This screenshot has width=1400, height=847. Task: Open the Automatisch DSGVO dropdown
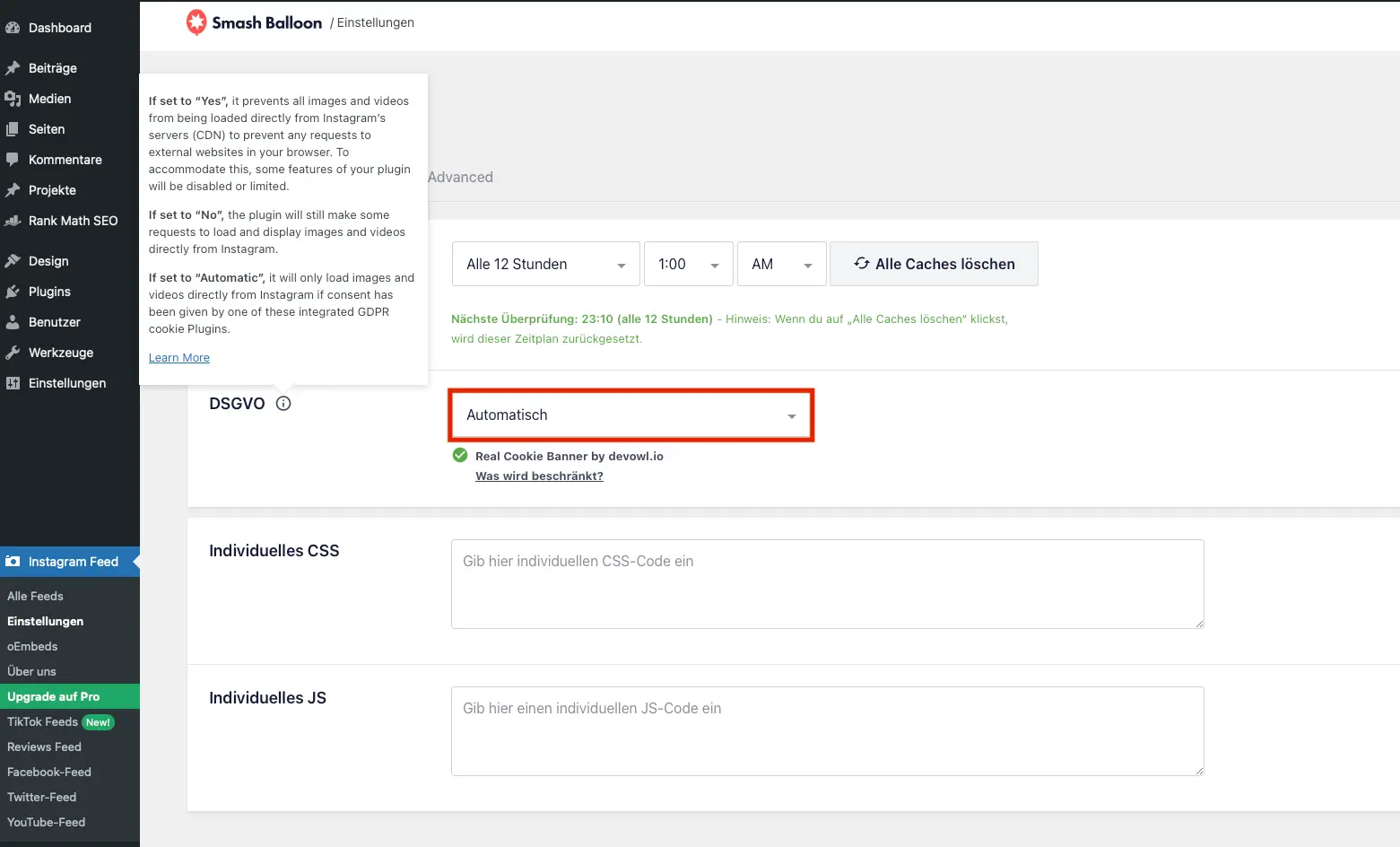[x=630, y=415]
